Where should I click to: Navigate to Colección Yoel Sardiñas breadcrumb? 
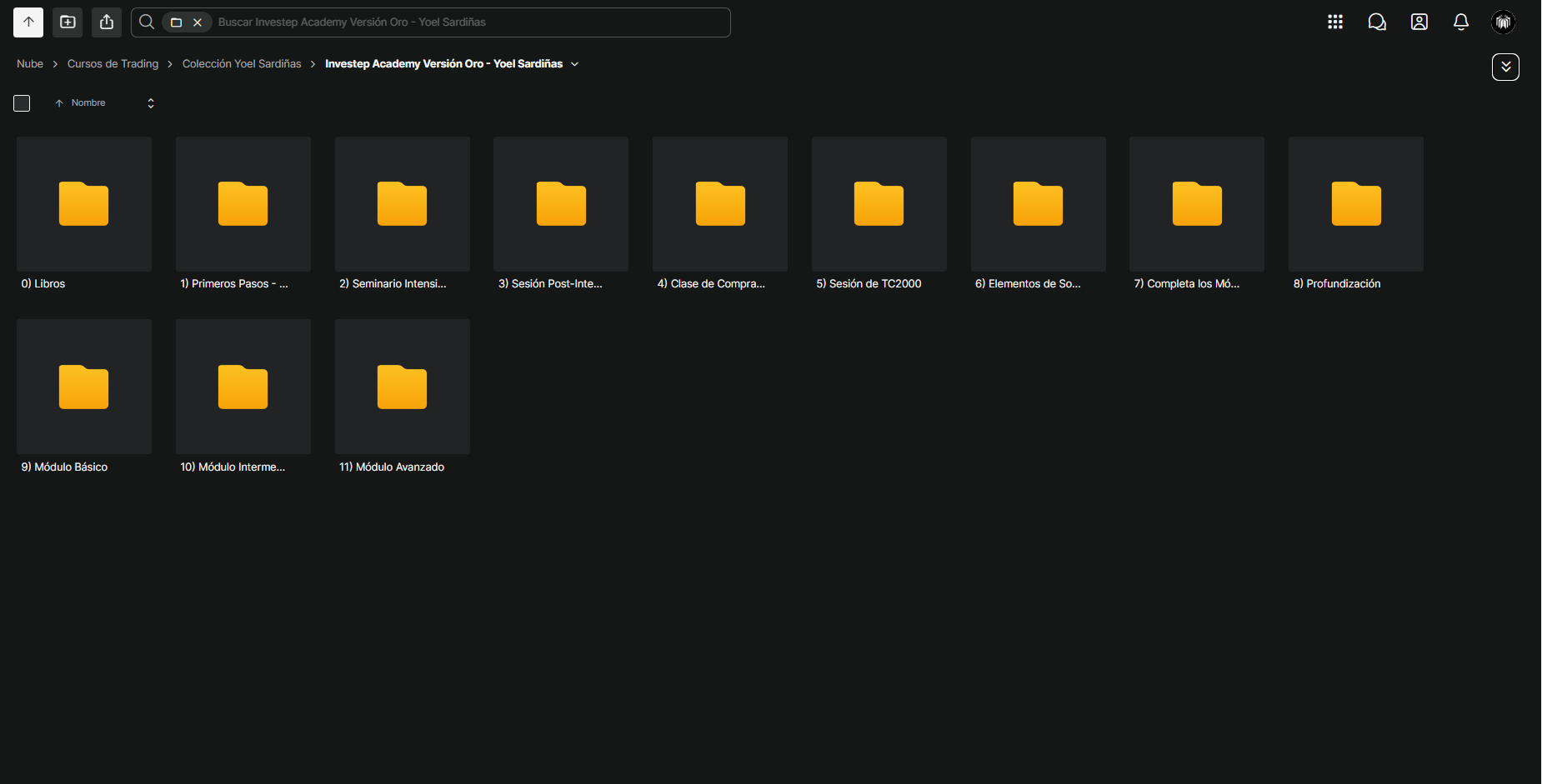(242, 64)
